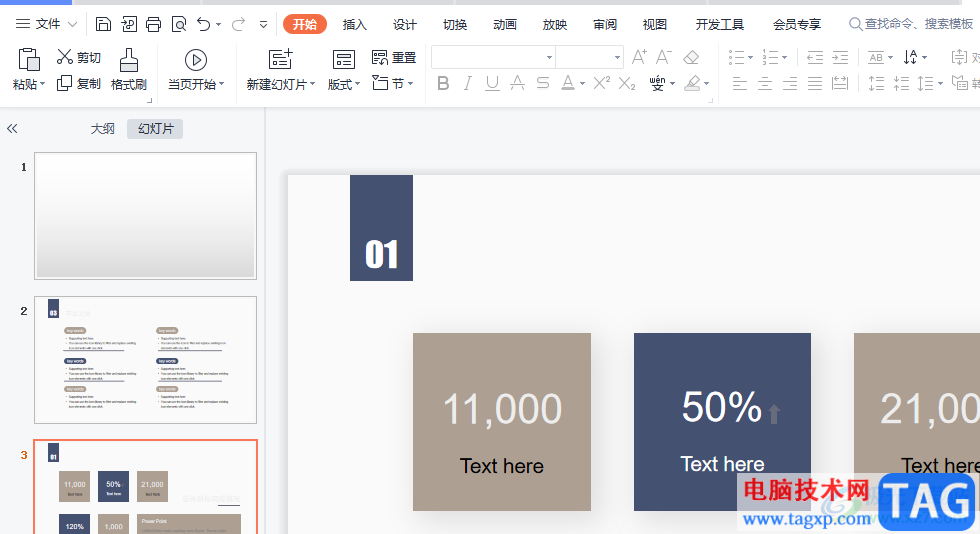The width and height of the screenshot is (980, 534).
Task: Click the Save icon in quick access toolbar
Action: [103, 24]
